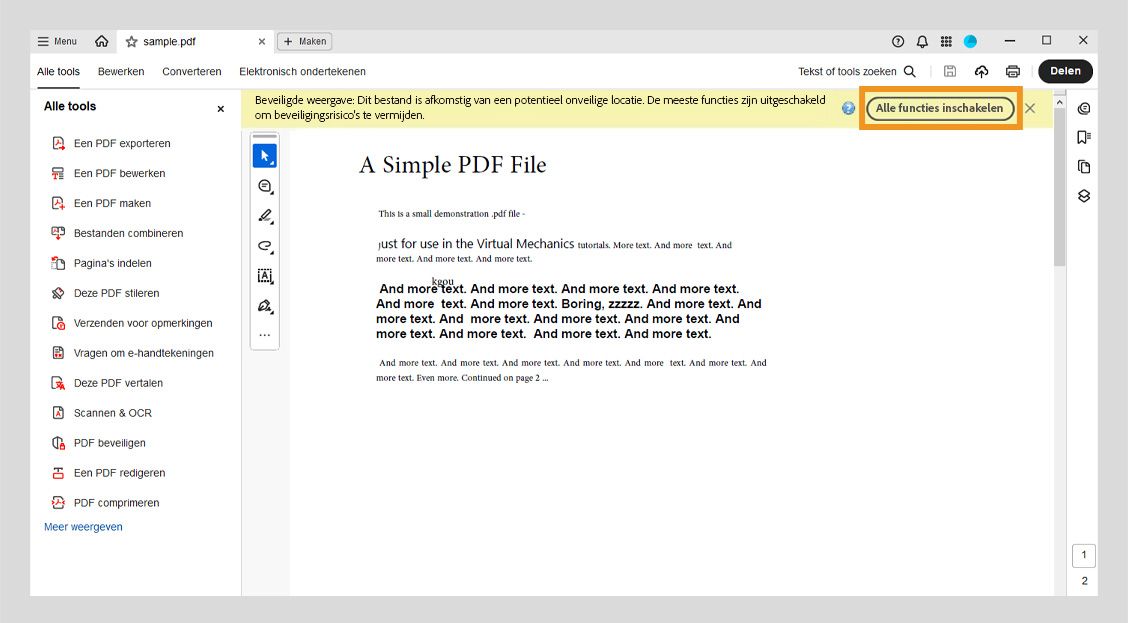The image size is (1128, 623).
Task: Click the Meer weergeven link
Action: coord(83,527)
